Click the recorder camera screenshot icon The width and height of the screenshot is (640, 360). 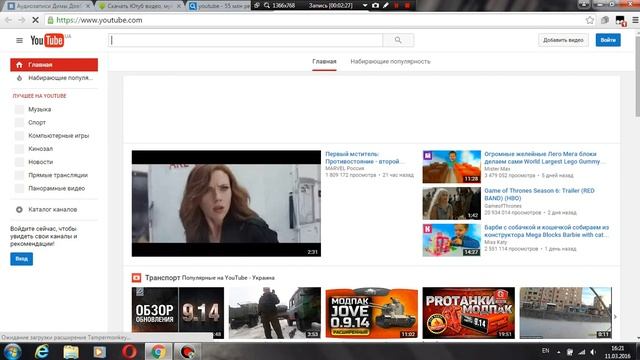point(376,6)
